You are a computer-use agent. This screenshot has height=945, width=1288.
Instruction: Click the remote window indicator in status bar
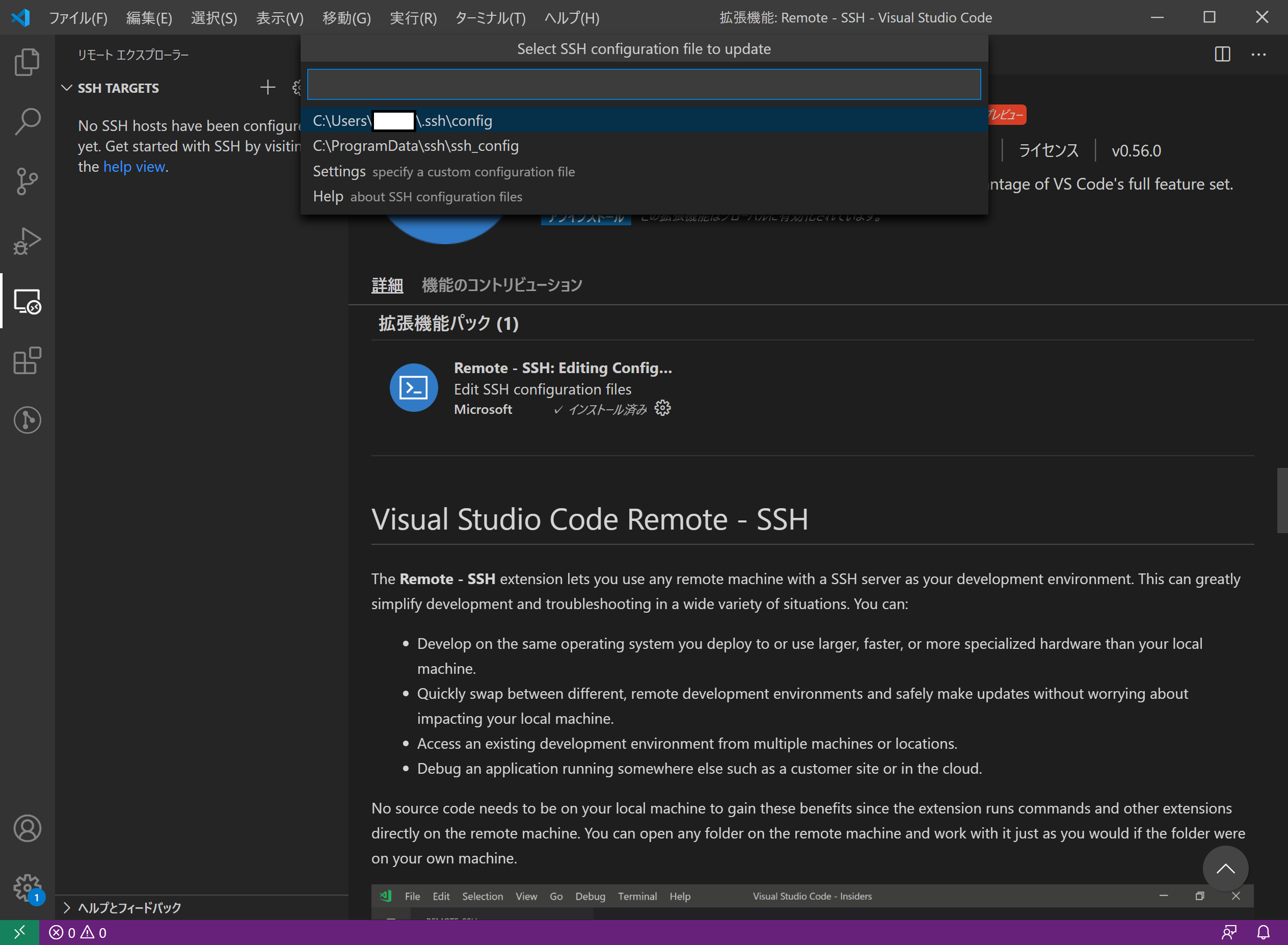[19, 932]
